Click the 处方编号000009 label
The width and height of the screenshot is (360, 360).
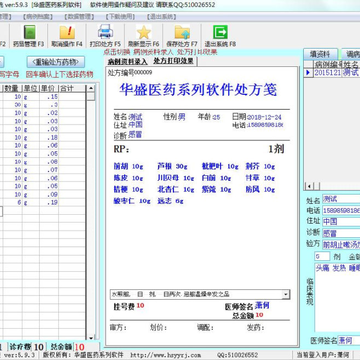pyautogui.click(x=130, y=73)
